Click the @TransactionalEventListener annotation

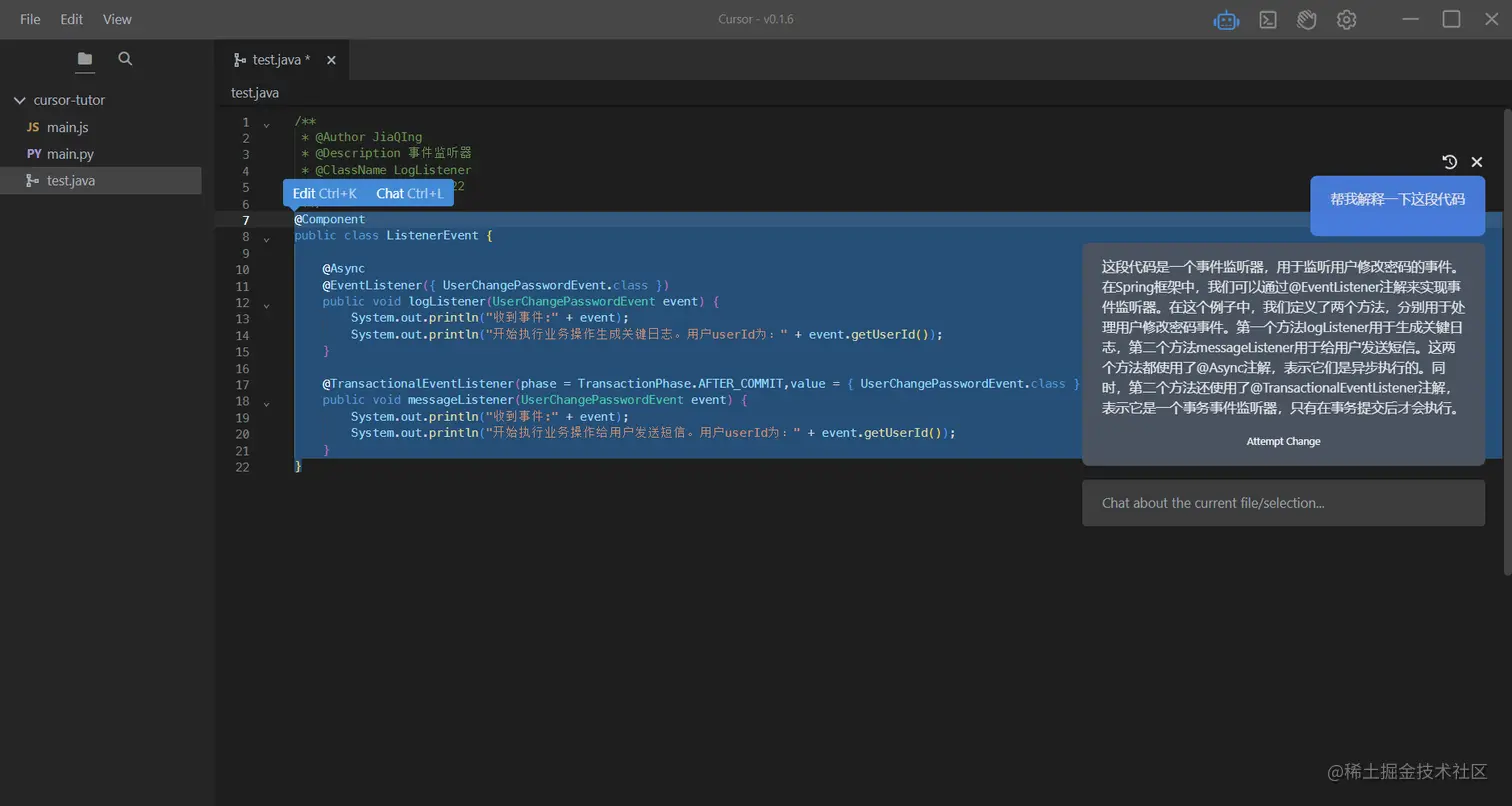[418, 383]
